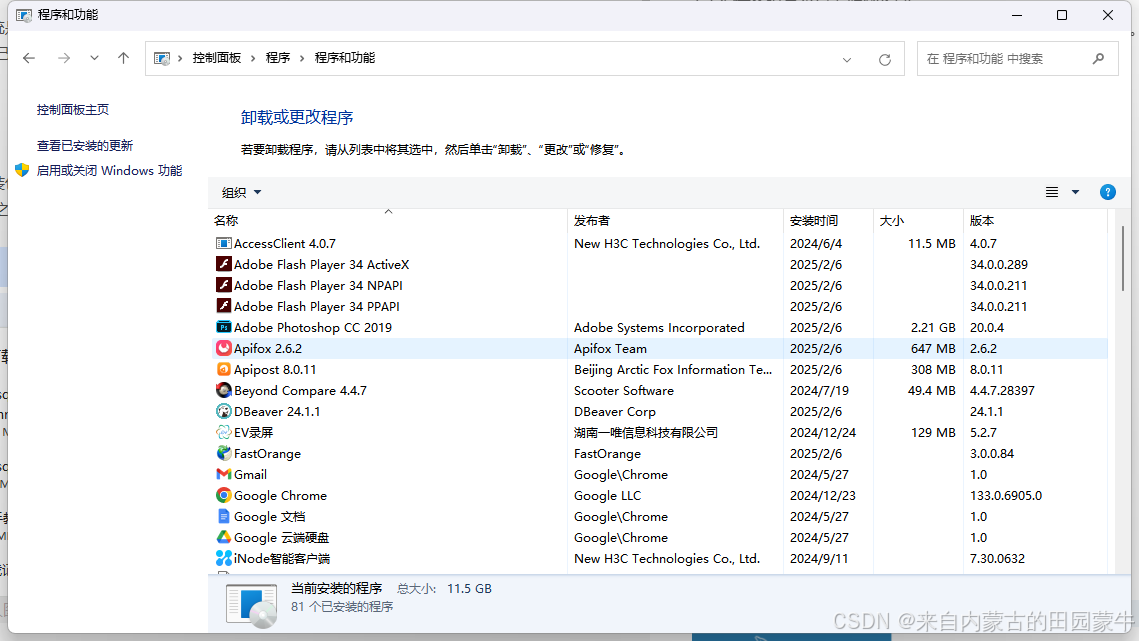Click the EV录屏 program icon
Viewport: 1139px width, 641px height.
(x=224, y=432)
